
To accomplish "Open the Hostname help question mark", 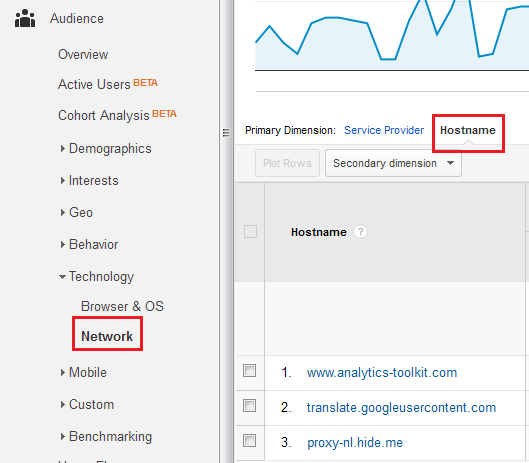I will pos(360,232).
